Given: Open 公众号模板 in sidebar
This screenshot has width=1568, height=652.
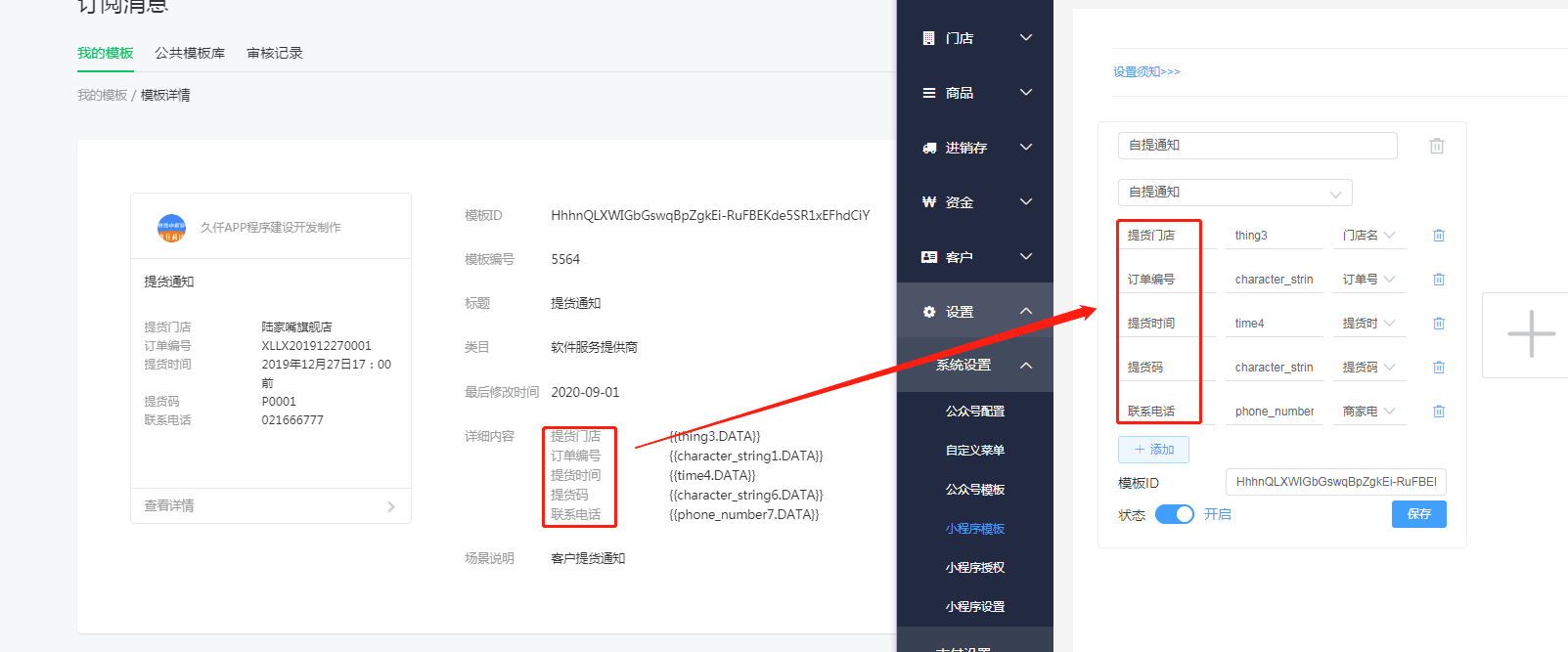Looking at the screenshot, I should 975,490.
